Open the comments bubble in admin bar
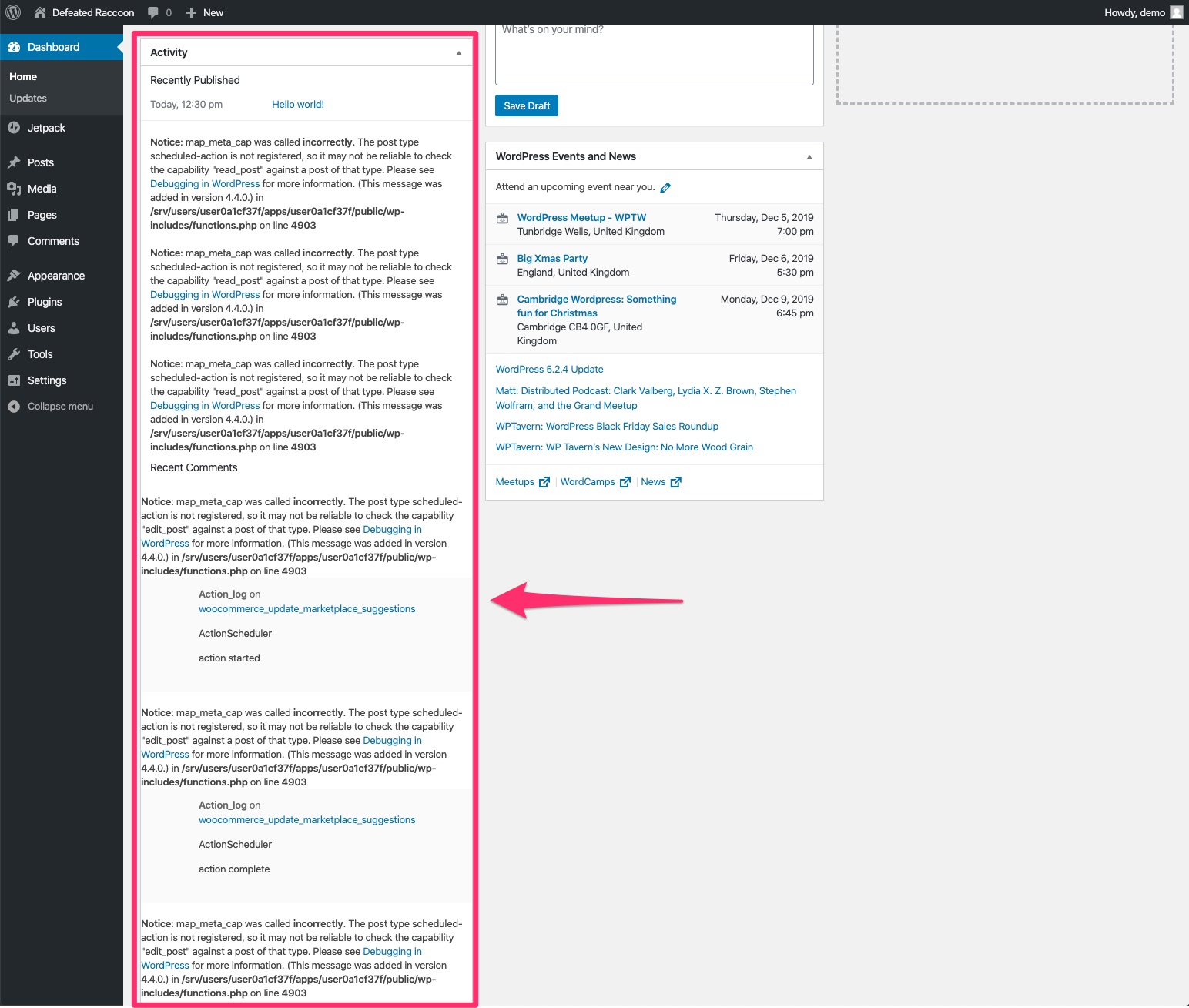Screen dimensions: 1189x1008 [151, 12]
